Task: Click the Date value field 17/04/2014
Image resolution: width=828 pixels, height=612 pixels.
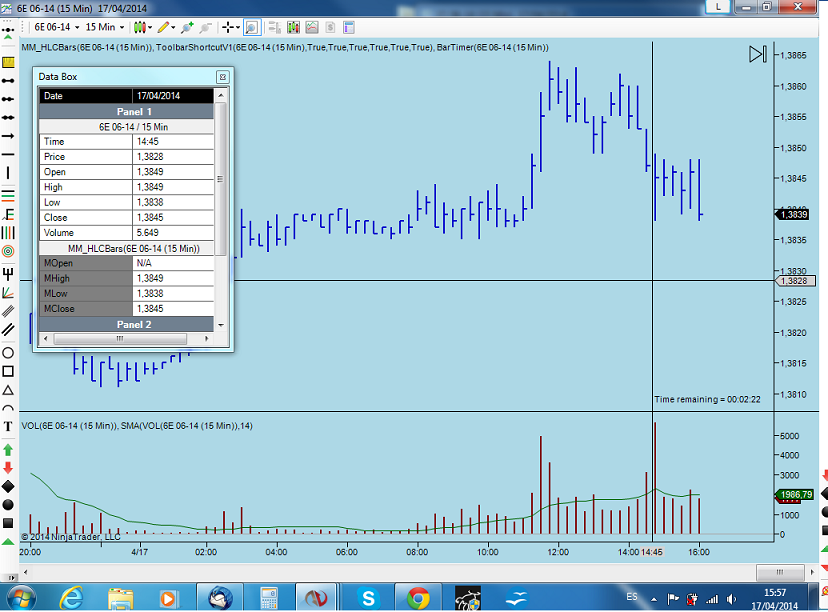Action: pos(174,96)
